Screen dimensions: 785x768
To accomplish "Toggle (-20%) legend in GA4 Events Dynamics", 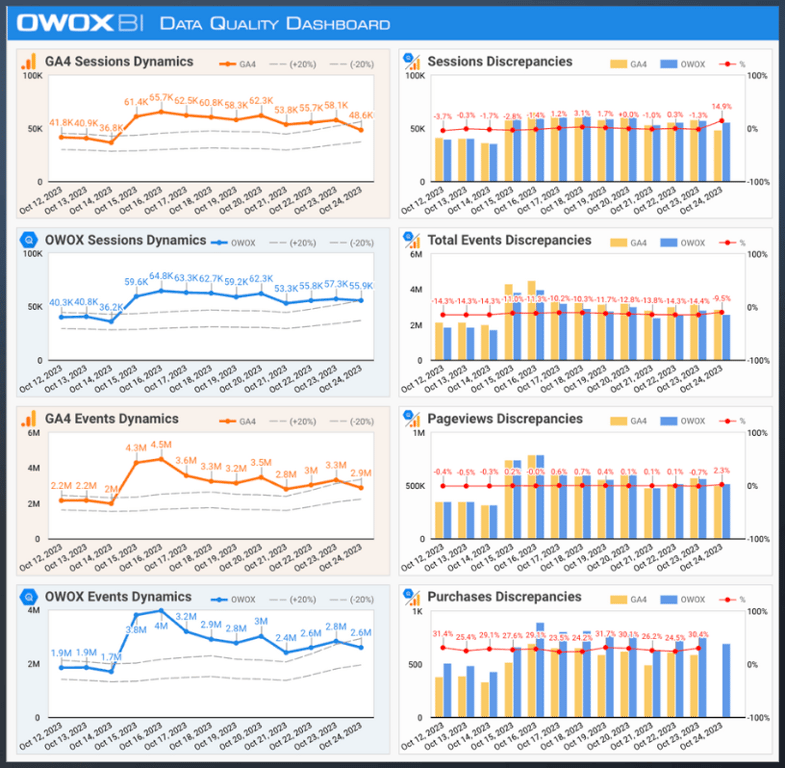I will 352,422.
